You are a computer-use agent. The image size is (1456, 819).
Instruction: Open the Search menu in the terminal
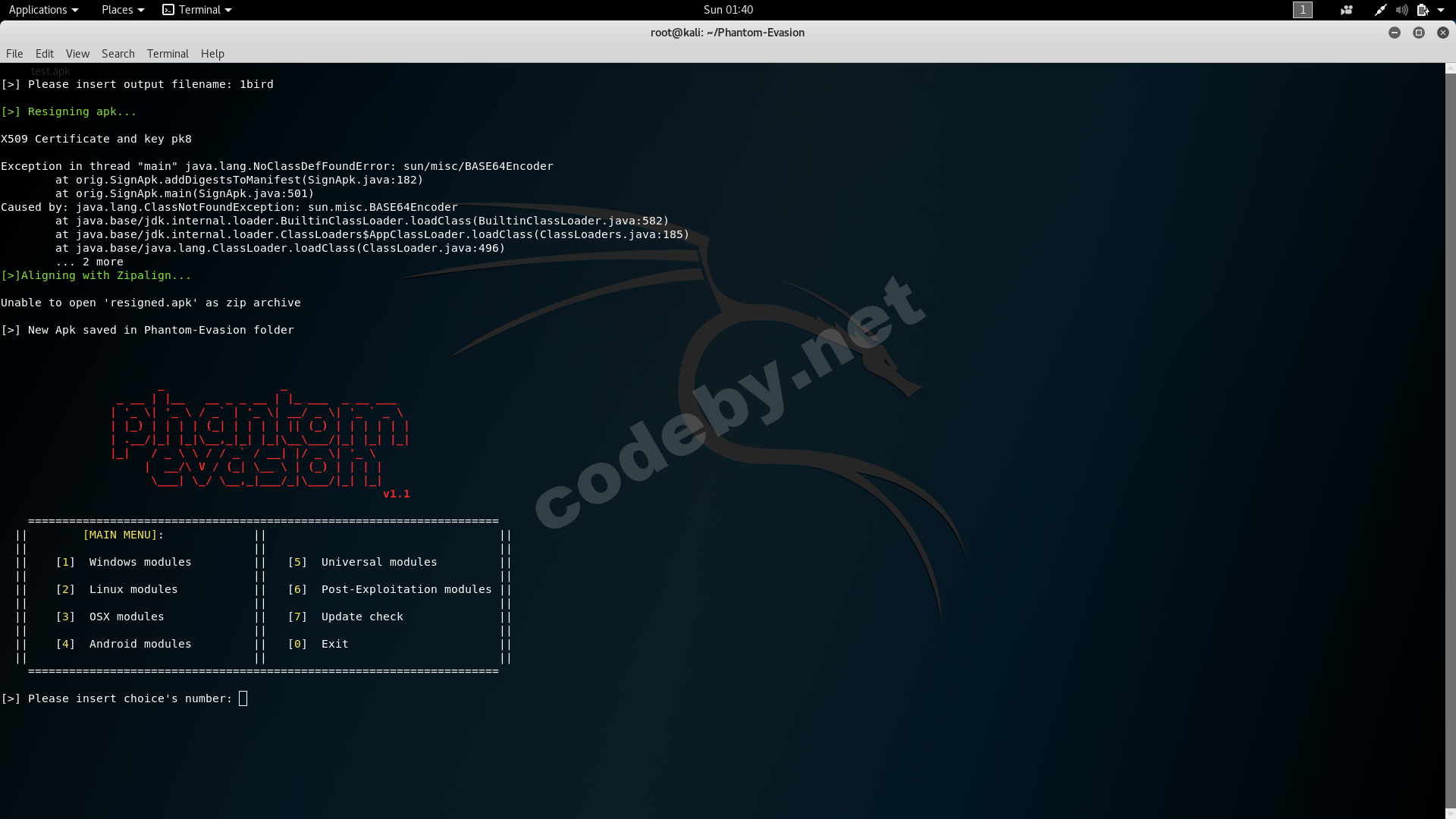point(118,53)
